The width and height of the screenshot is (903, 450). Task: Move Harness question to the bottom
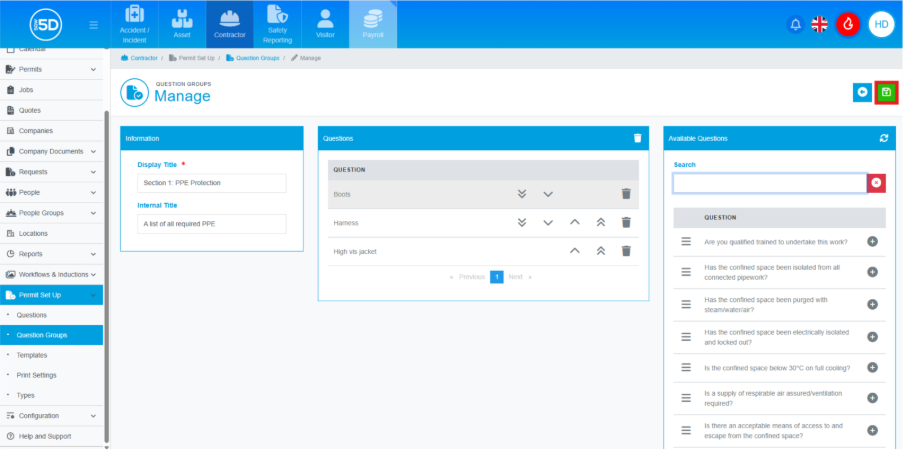coord(522,223)
